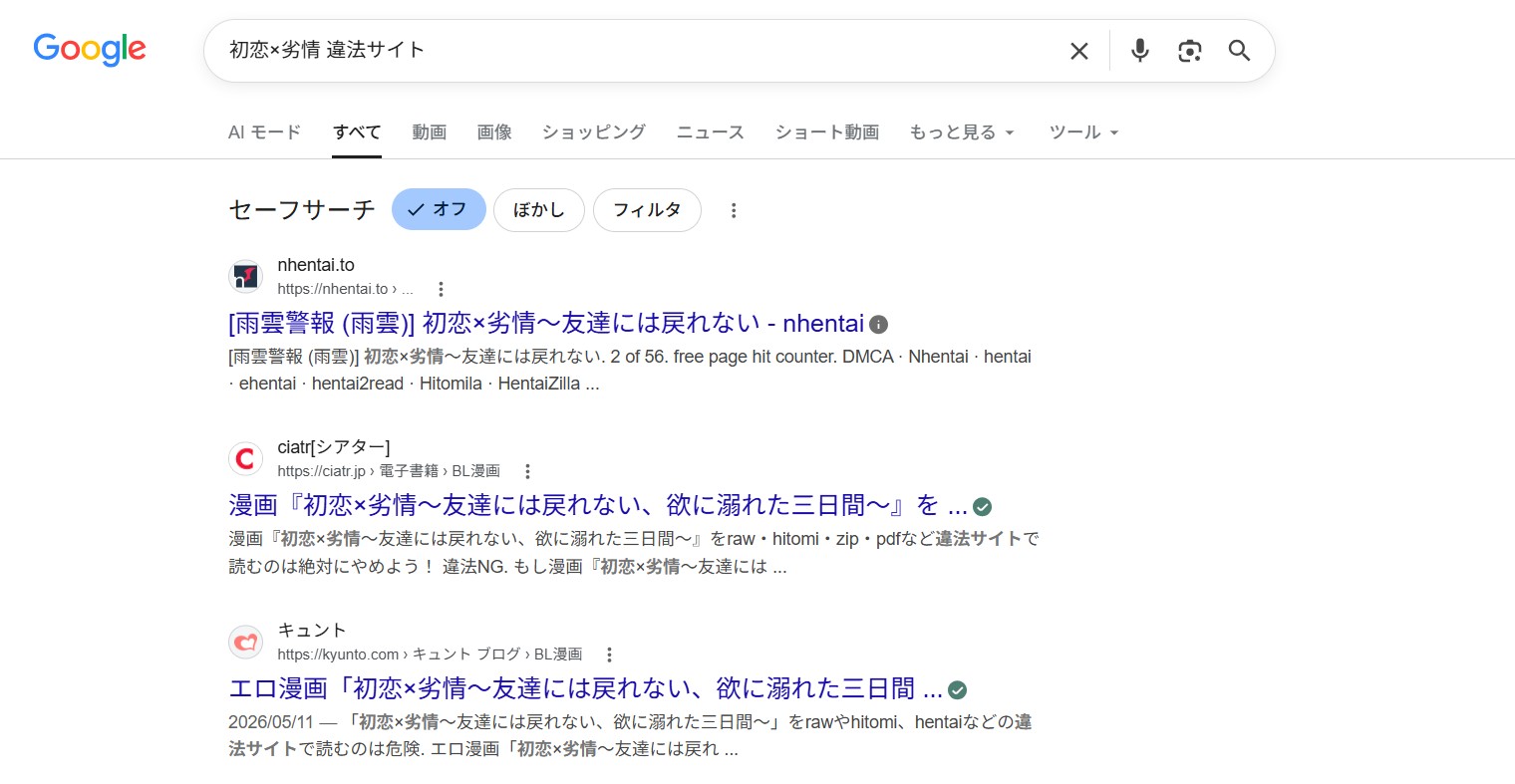Open the ショッピング tab
Viewport: 1515px width, 784px height.
[x=594, y=132]
